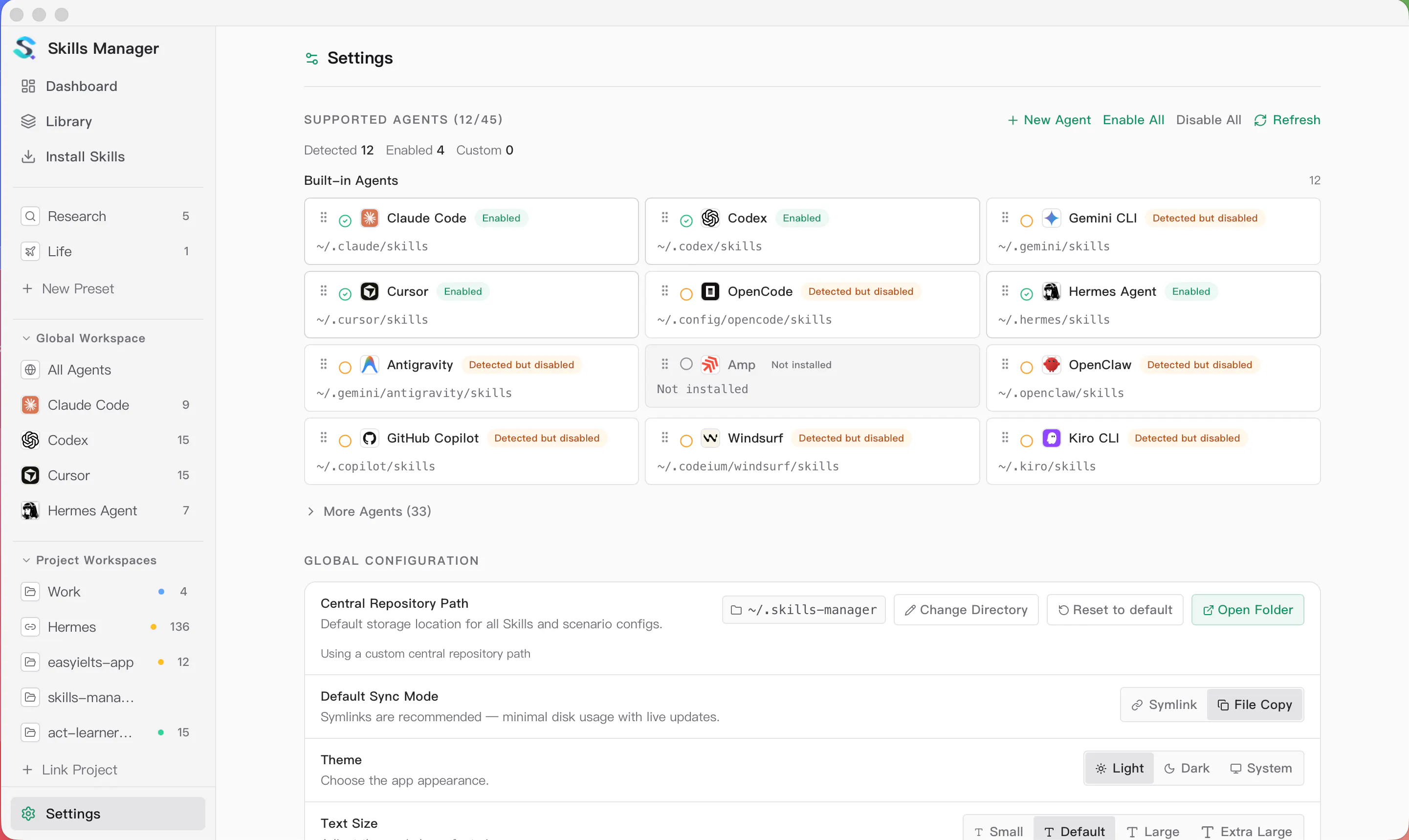Open the Install Skills page
The image size is (1409, 840).
point(108,156)
